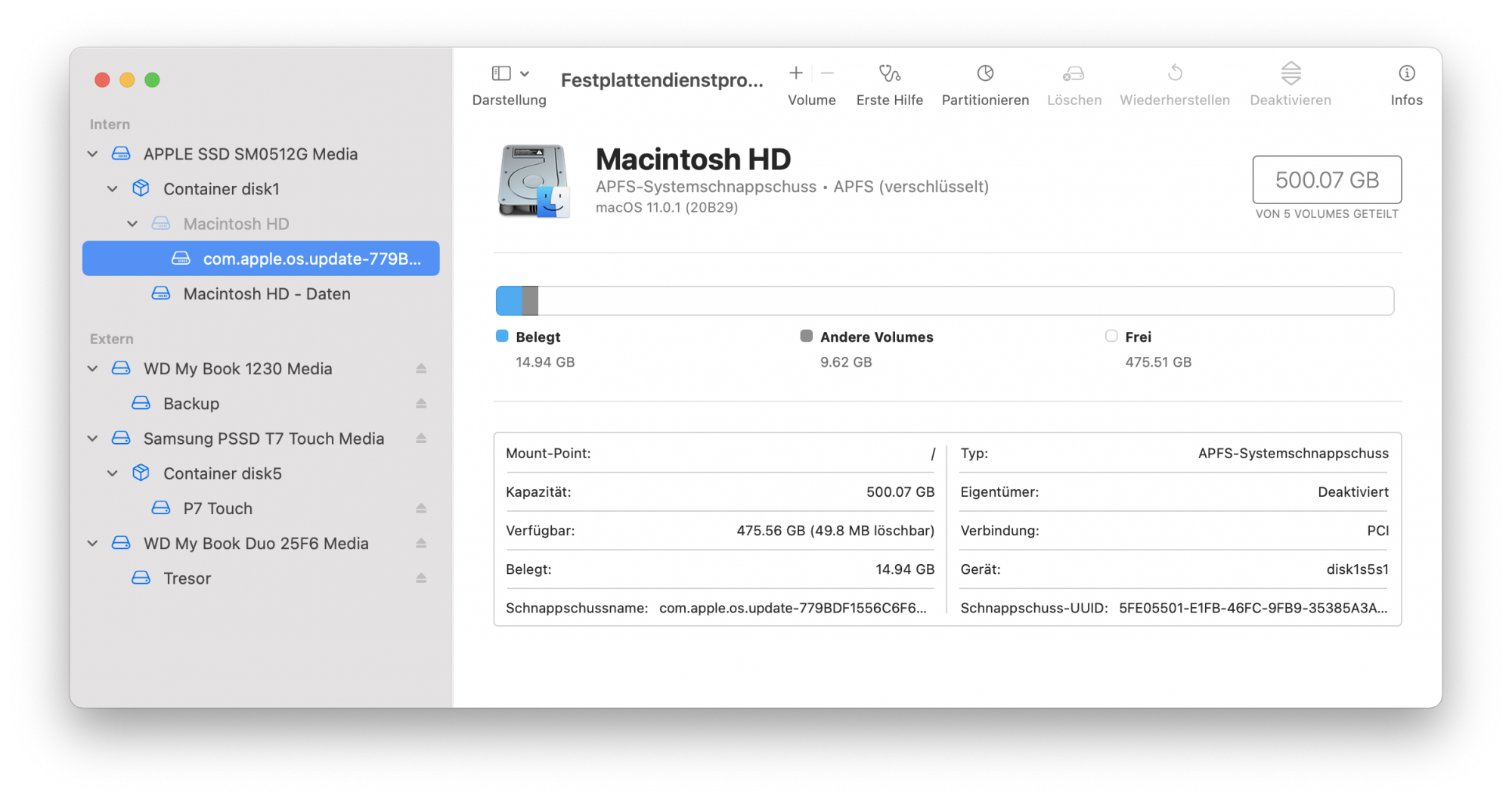Collapse Samsung PSSD T7 Touch Media
The width and height of the screenshot is (1512, 800).
pos(92,439)
